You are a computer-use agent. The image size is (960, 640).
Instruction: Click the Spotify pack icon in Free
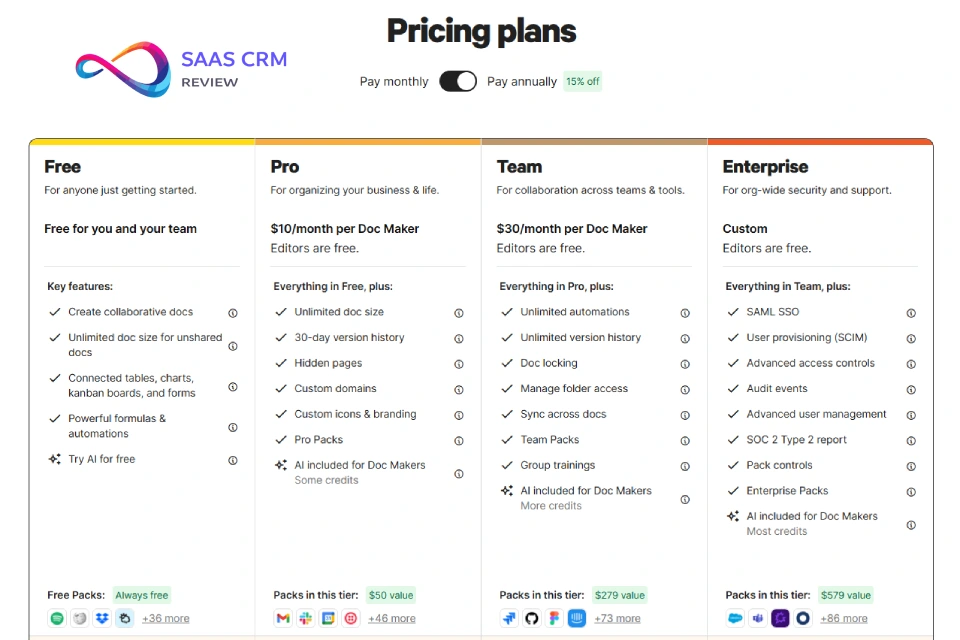tap(56, 618)
